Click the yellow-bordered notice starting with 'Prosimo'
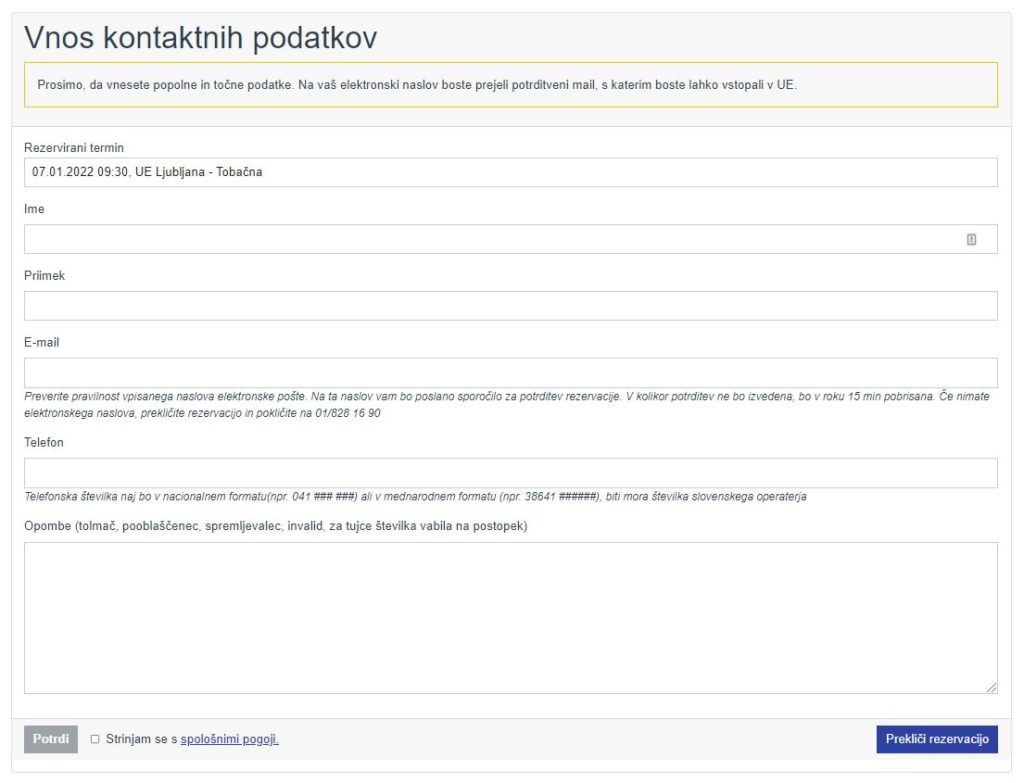 tap(510, 85)
